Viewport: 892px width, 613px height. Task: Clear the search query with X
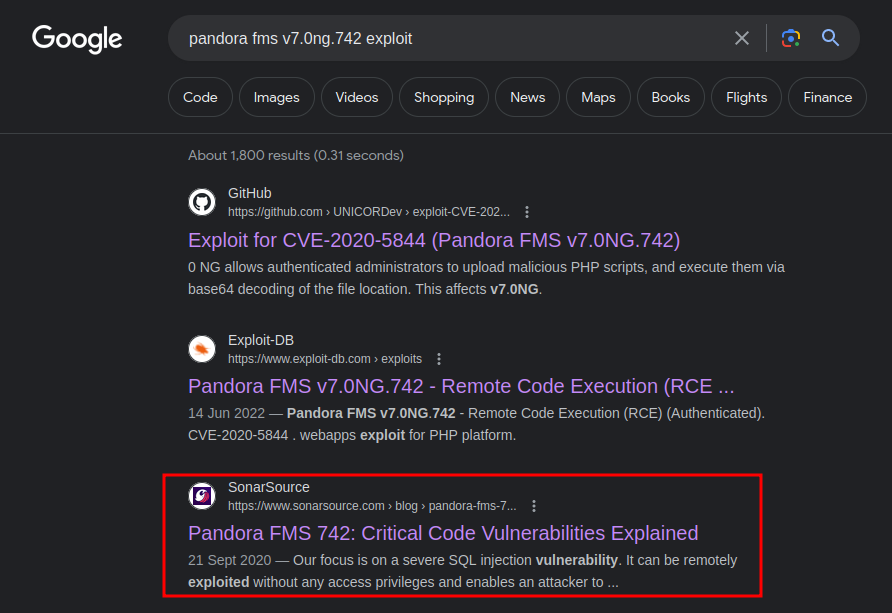pos(742,38)
